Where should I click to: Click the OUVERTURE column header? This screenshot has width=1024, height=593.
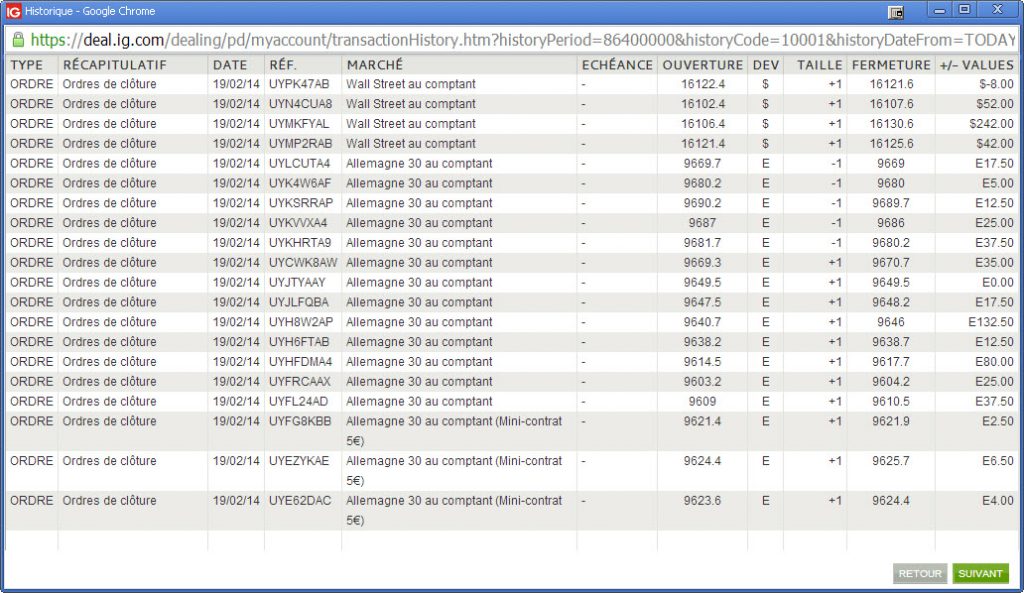703,65
